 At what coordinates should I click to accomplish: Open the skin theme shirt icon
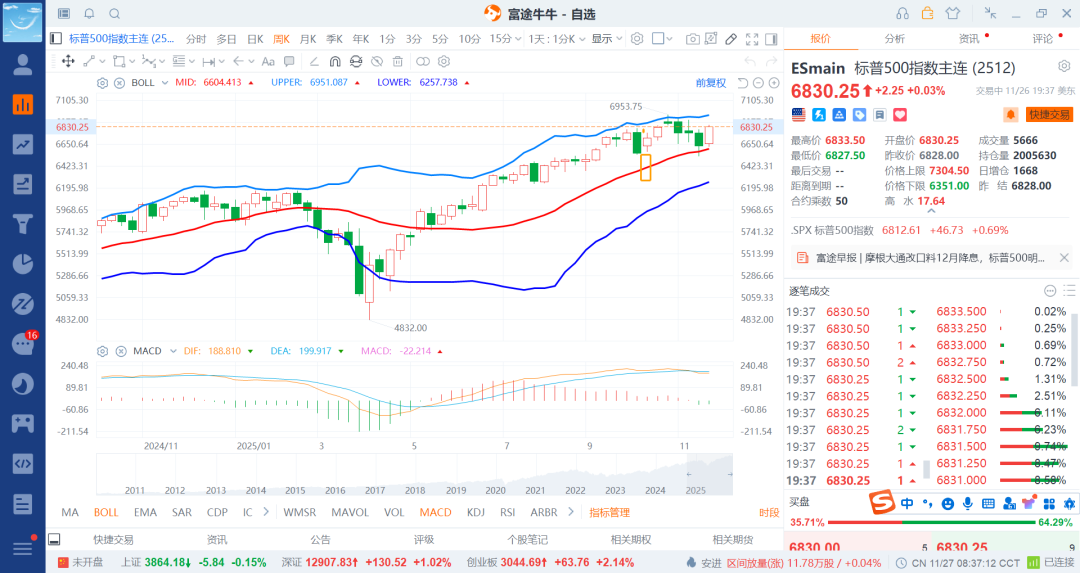(953, 13)
